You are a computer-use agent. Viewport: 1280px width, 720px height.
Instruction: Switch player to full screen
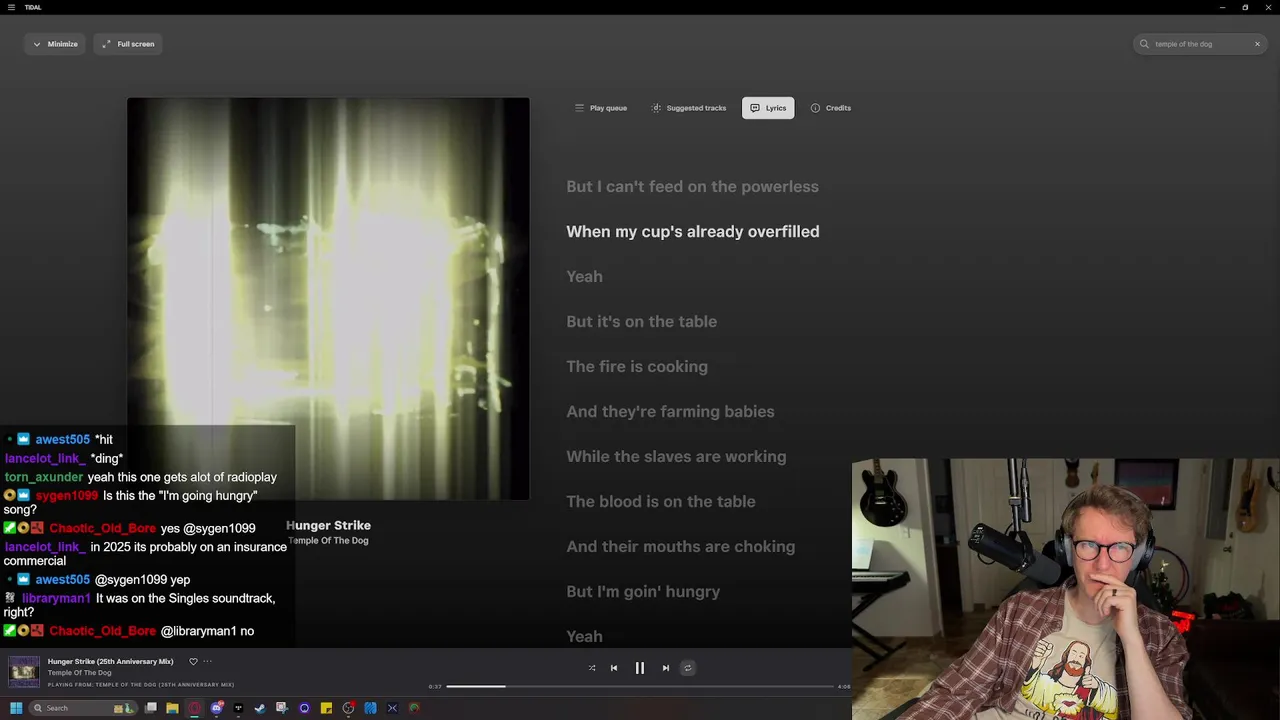click(128, 44)
